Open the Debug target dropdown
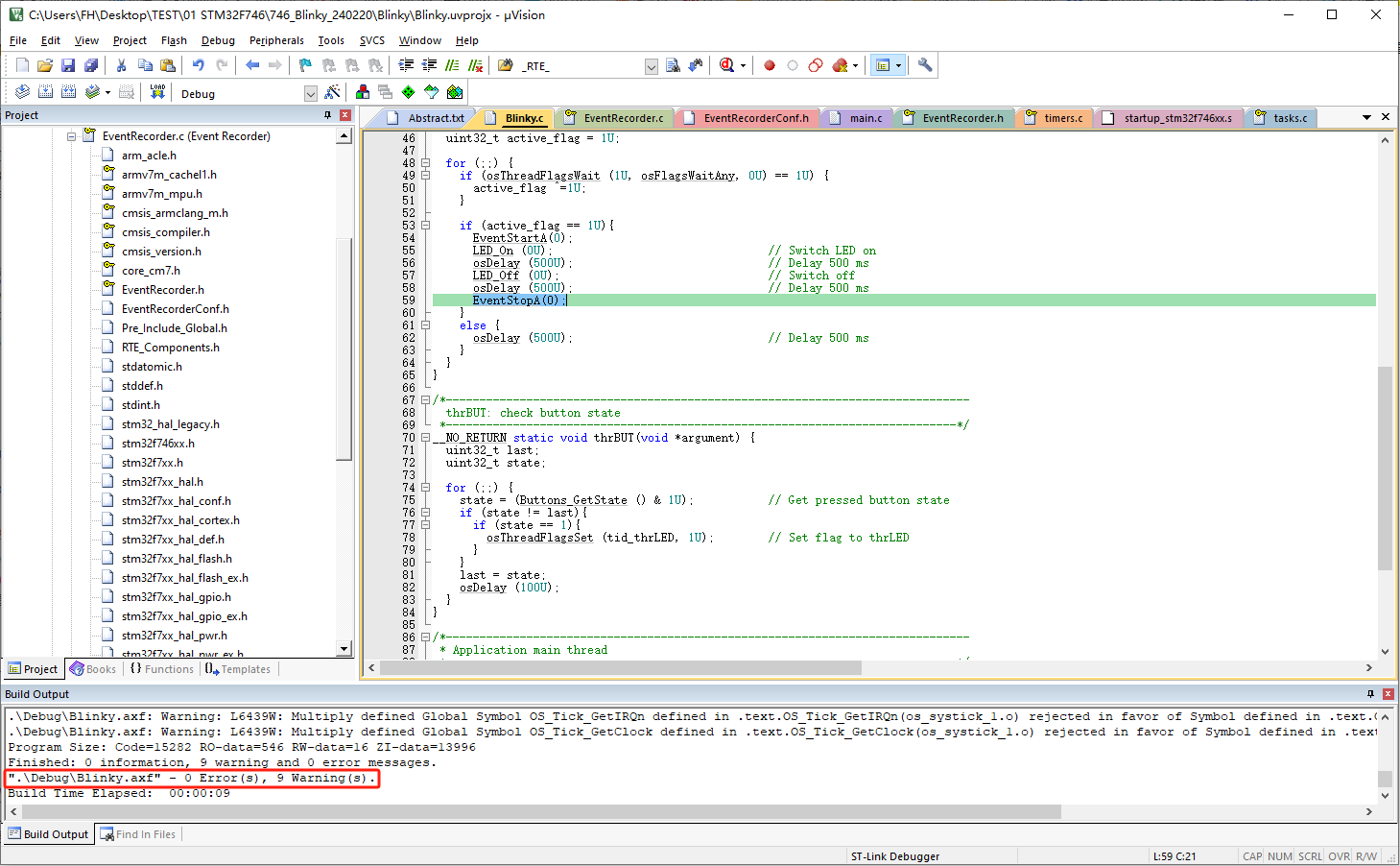 click(x=310, y=93)
